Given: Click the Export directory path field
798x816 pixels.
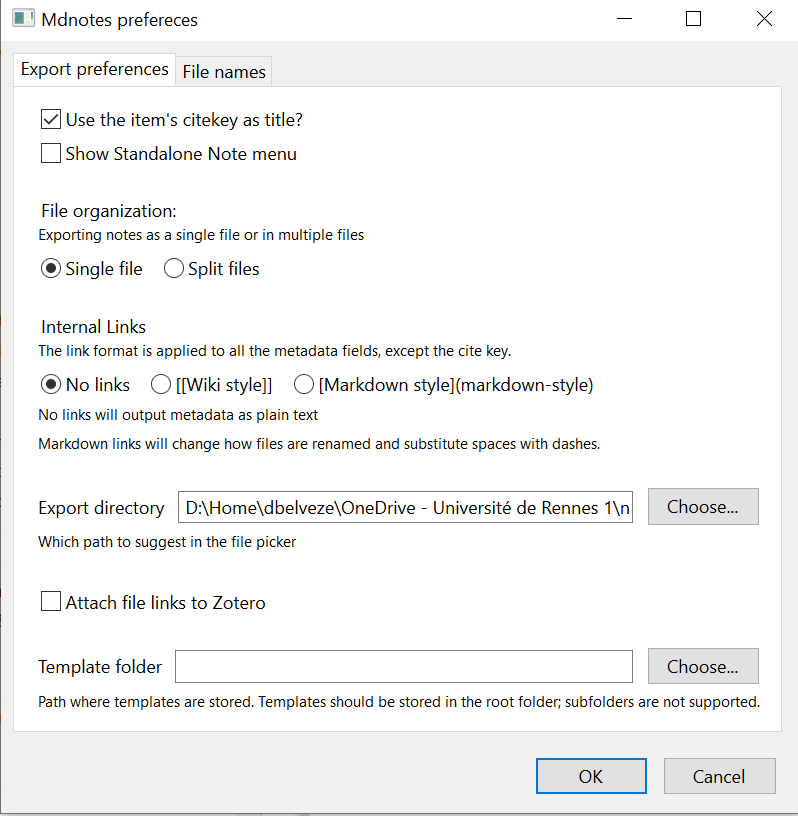Looking at the screenshot, I should point(405,507).
